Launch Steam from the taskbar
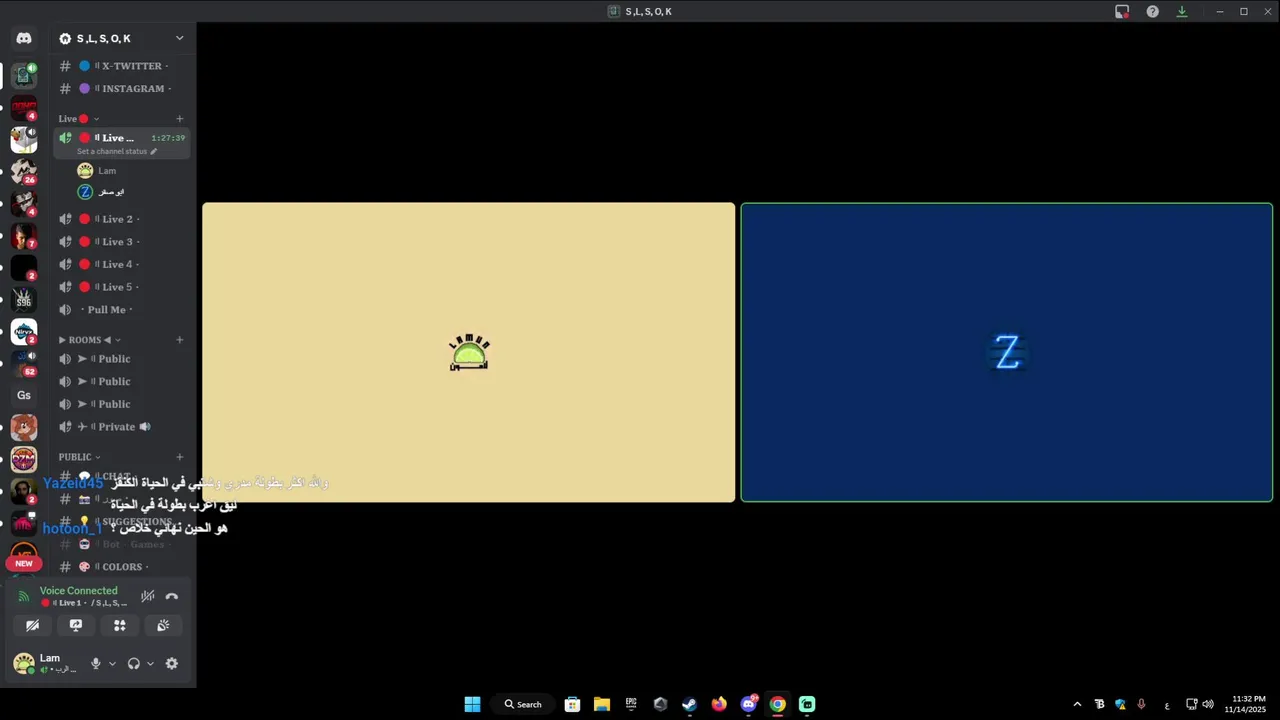Viewport: 1280px width, 720px height. click(689, 704)
